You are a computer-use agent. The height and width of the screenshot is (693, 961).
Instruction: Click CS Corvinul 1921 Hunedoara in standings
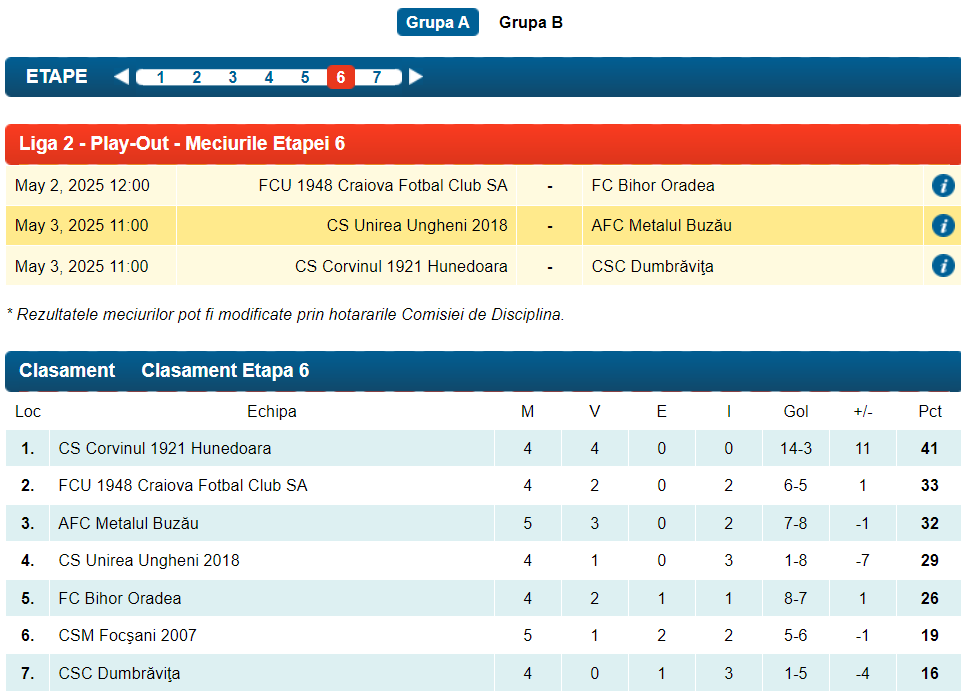pos(164,448)
